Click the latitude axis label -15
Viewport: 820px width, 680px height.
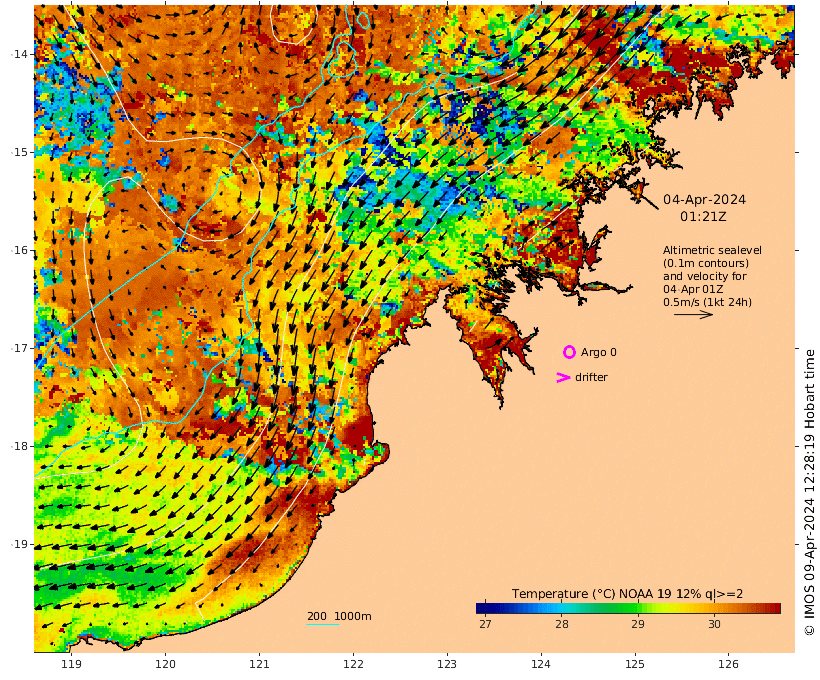coord(19,152)
